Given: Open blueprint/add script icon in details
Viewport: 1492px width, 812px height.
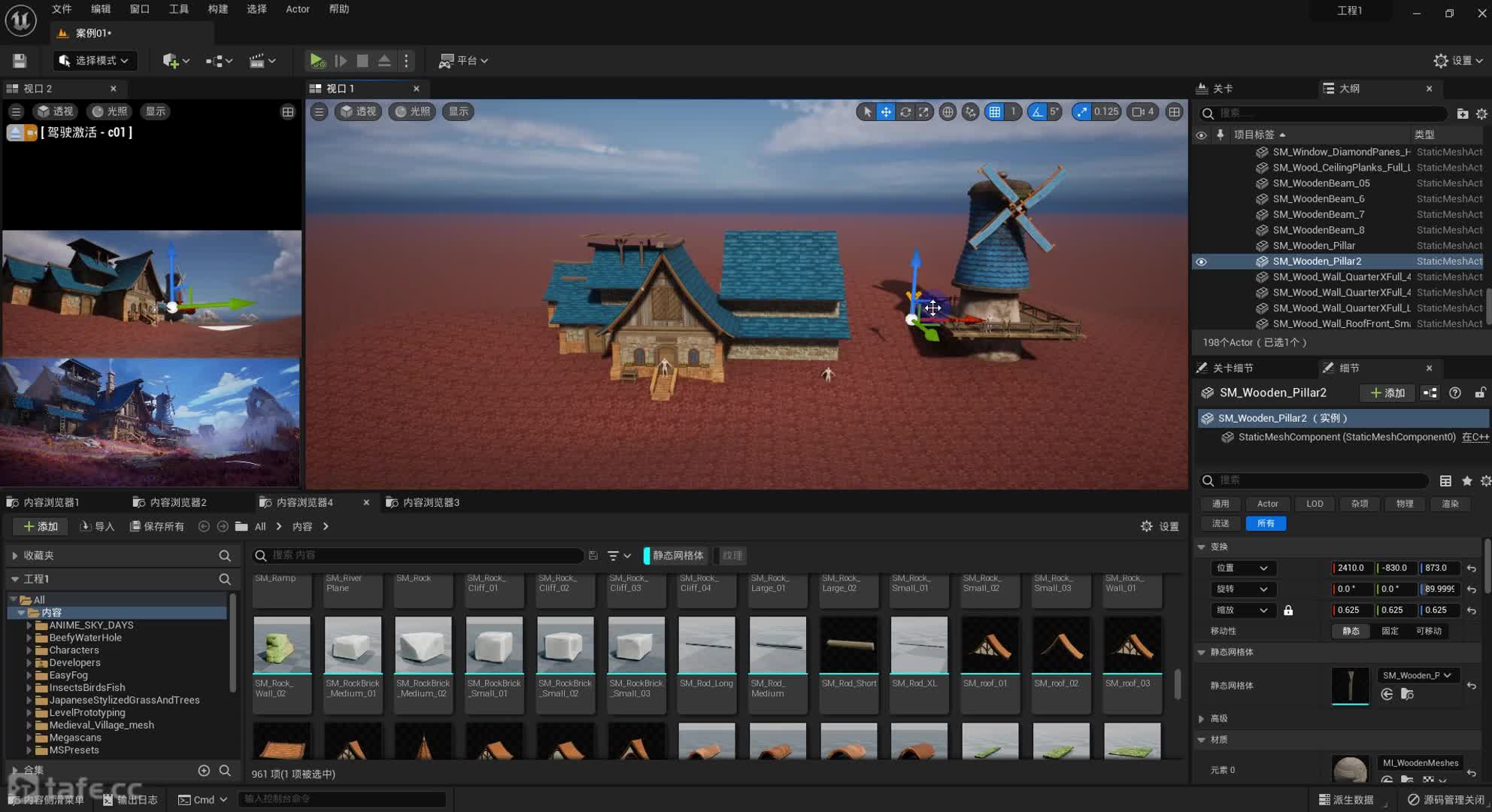Looking at the screenshot, I should click(1430, 392).
